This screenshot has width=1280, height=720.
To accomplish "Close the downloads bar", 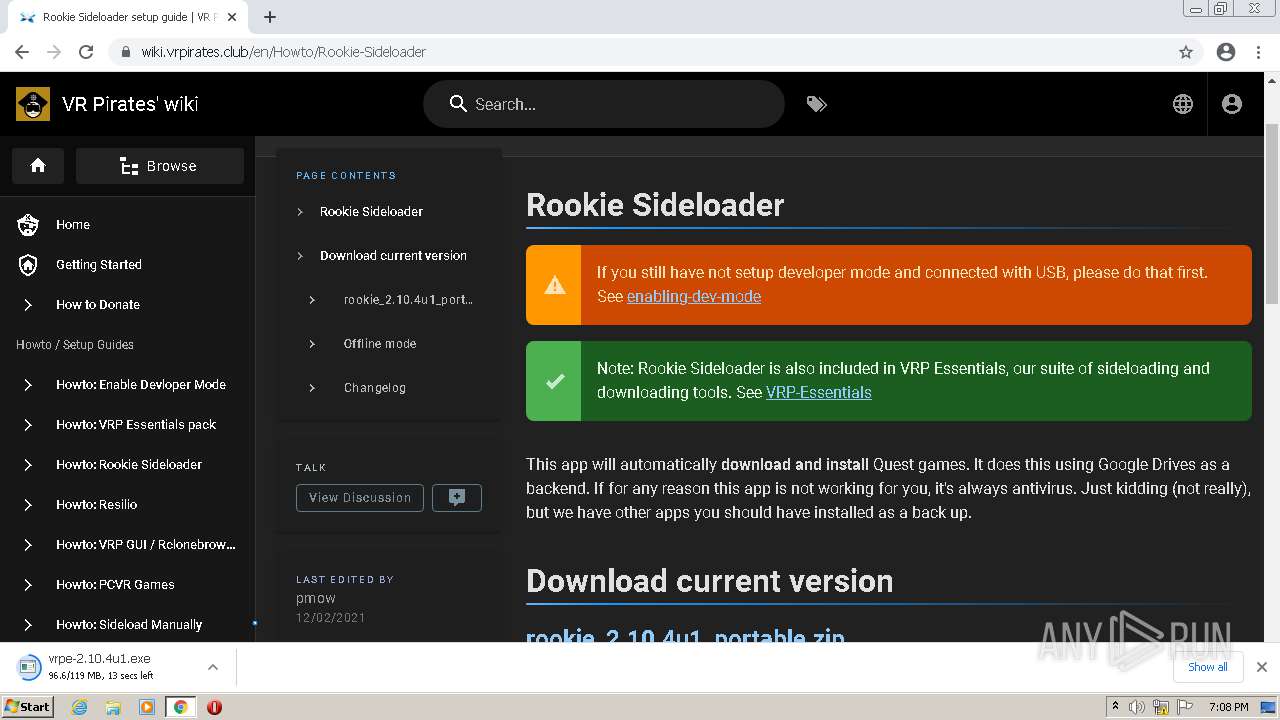I will coord(1262,667).
